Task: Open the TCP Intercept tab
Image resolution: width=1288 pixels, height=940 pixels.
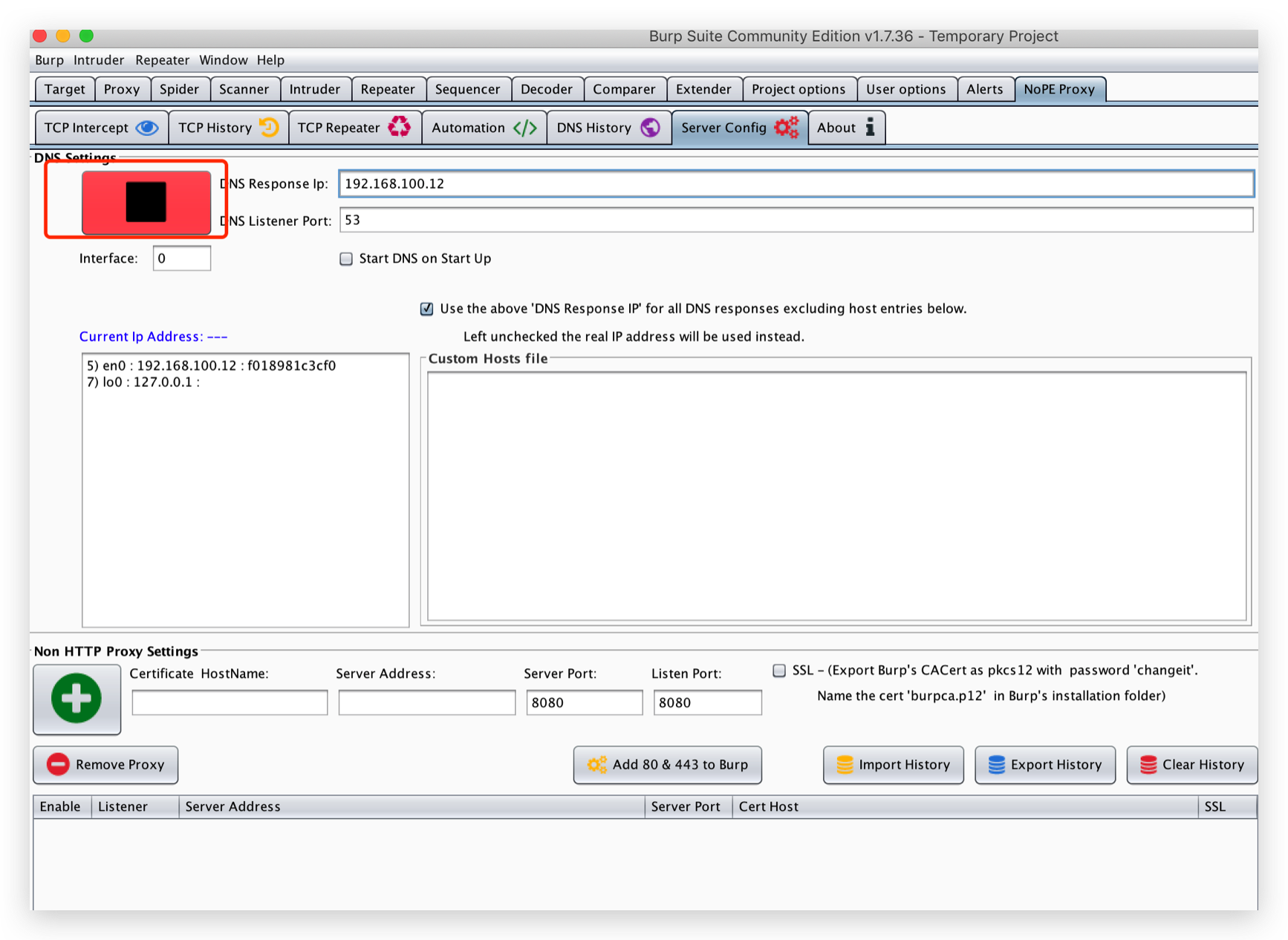Action: (x=102, y=128)
